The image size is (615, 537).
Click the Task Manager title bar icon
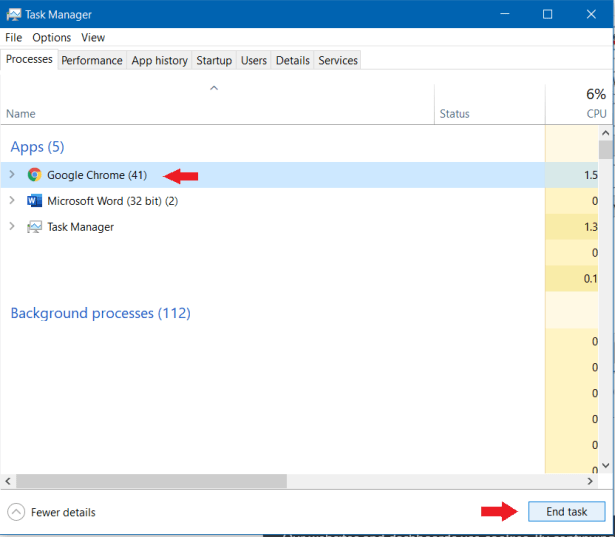[12, 14]
